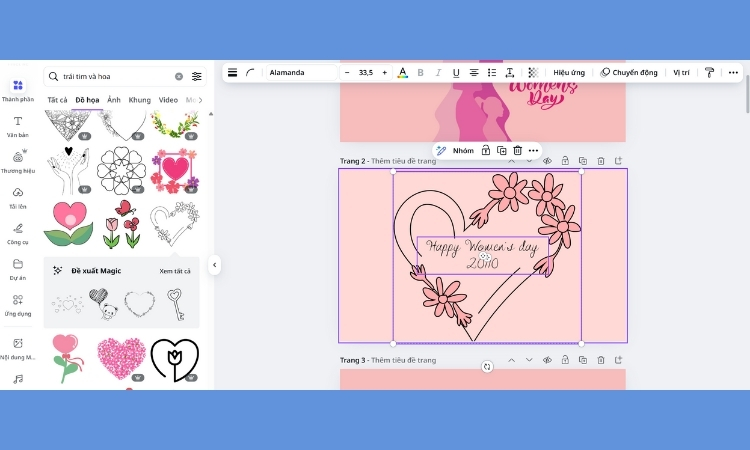
Task: Collapse the side panel with arrow handle
Action: point(214,265)
